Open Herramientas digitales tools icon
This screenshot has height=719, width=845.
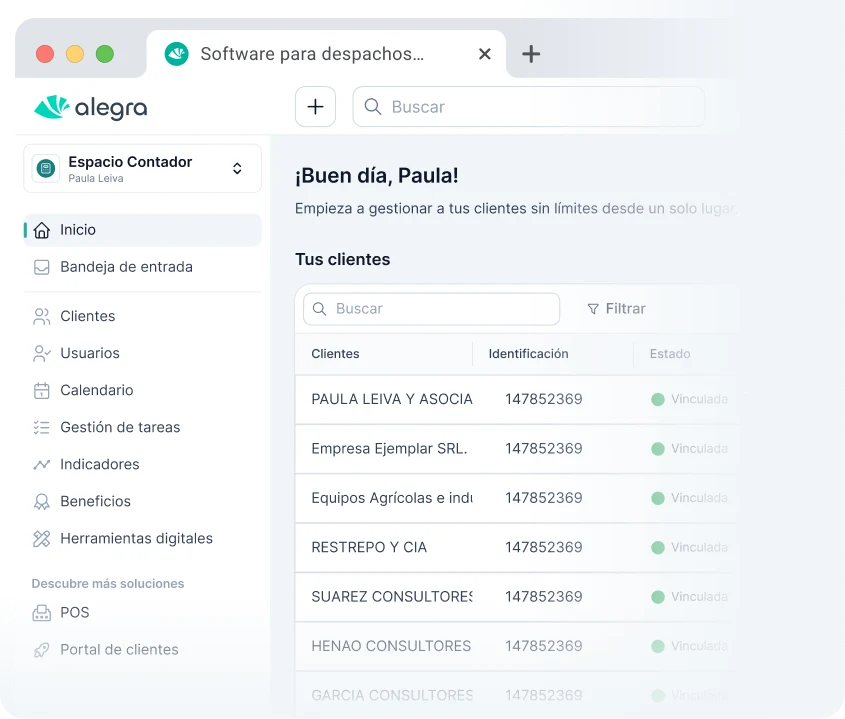(x=42, y=538)
